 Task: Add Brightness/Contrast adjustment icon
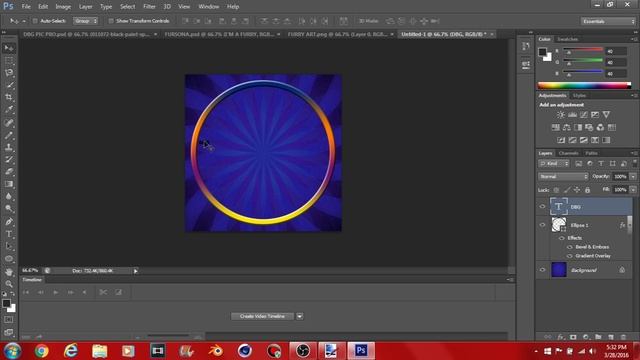[561, 115]
